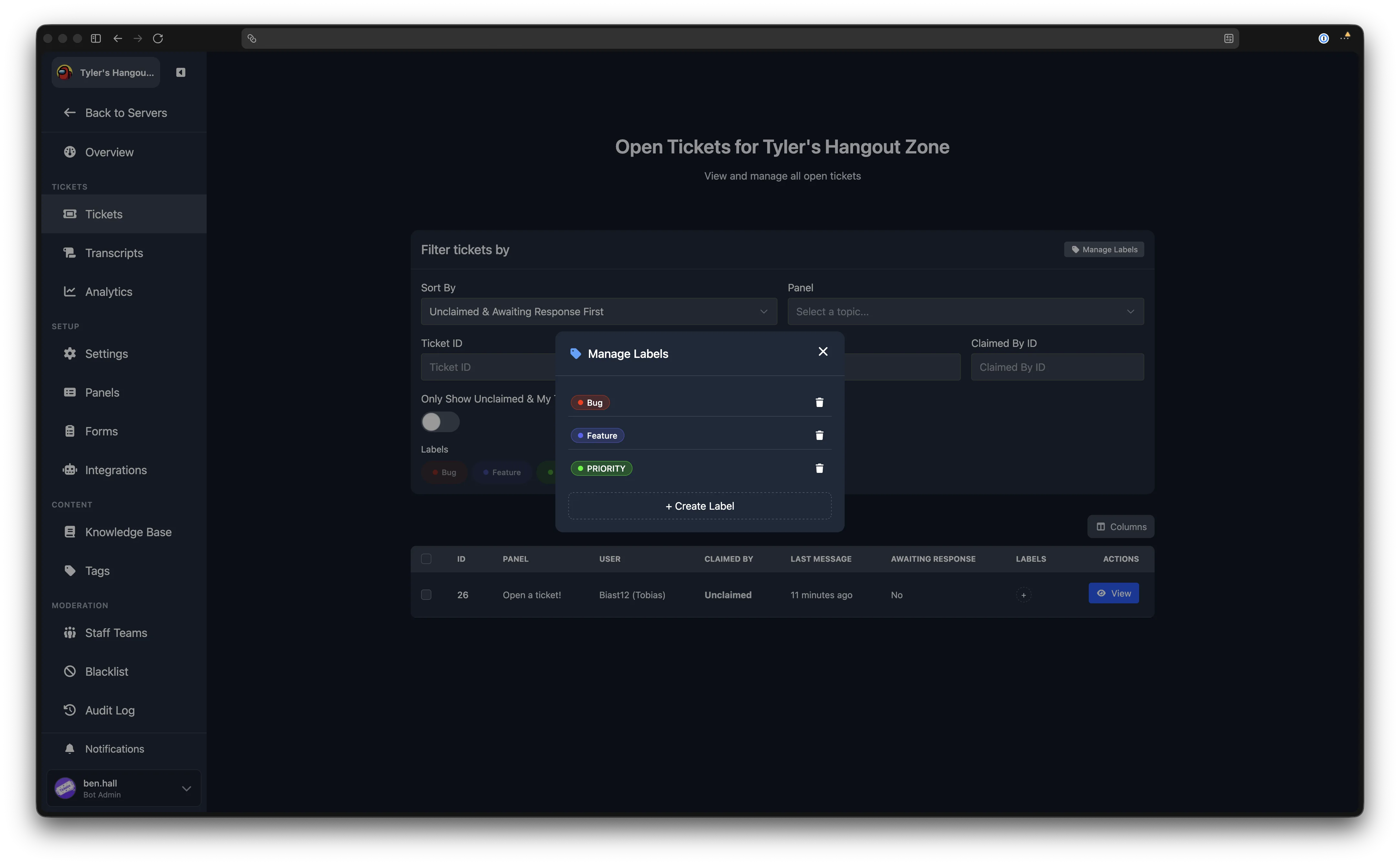Open Transcripts in the sidebar
Viewport: 1400px width, 865px height.
click(x=124, y=253)
